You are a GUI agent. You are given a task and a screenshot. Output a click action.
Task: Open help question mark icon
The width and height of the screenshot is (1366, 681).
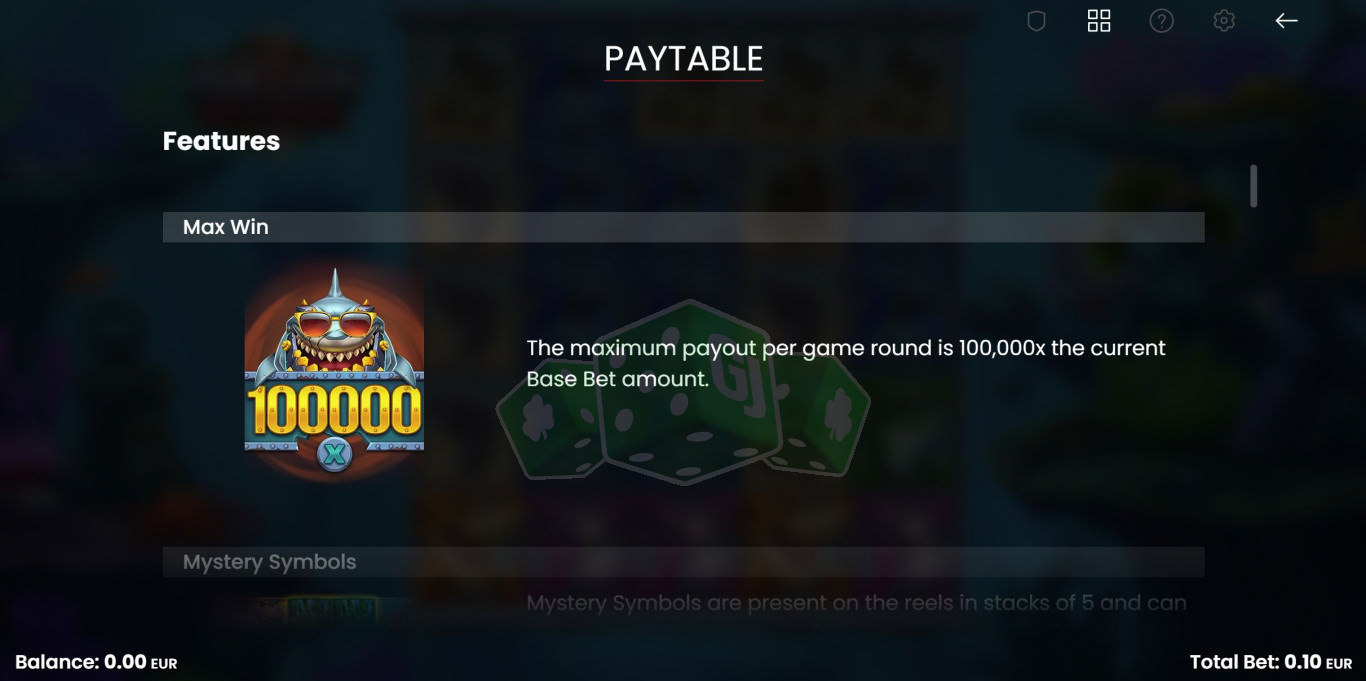[x=1161, y=21]
